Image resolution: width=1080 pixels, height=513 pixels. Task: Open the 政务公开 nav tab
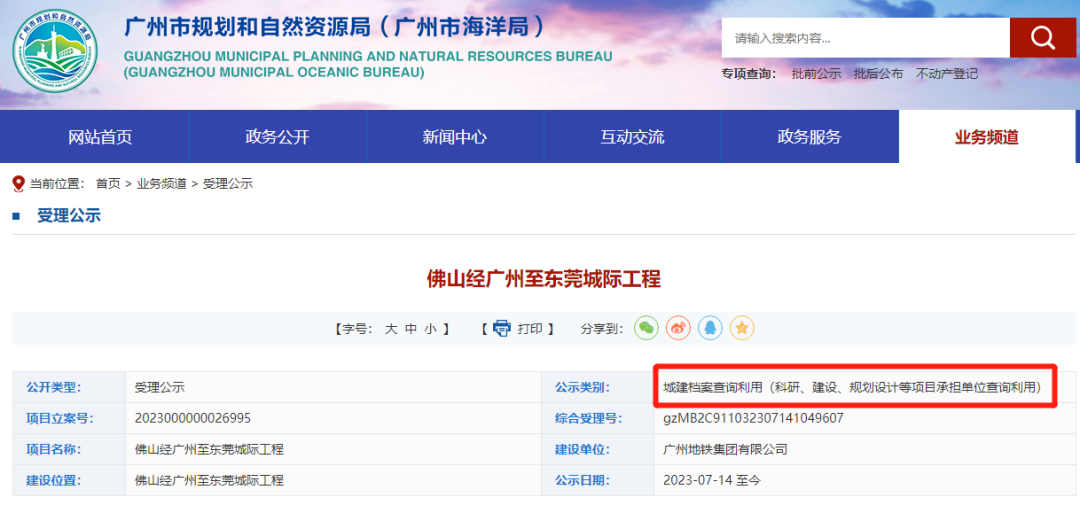click(x=278, y=137)
